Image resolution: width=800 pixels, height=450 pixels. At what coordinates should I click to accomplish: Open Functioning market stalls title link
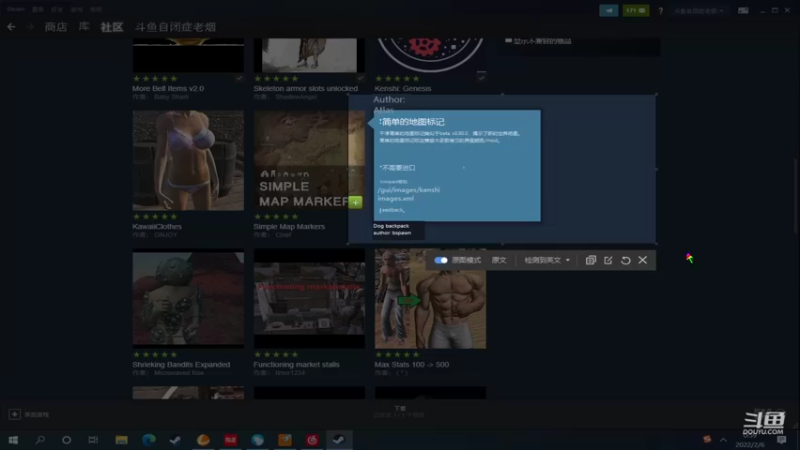296,364
